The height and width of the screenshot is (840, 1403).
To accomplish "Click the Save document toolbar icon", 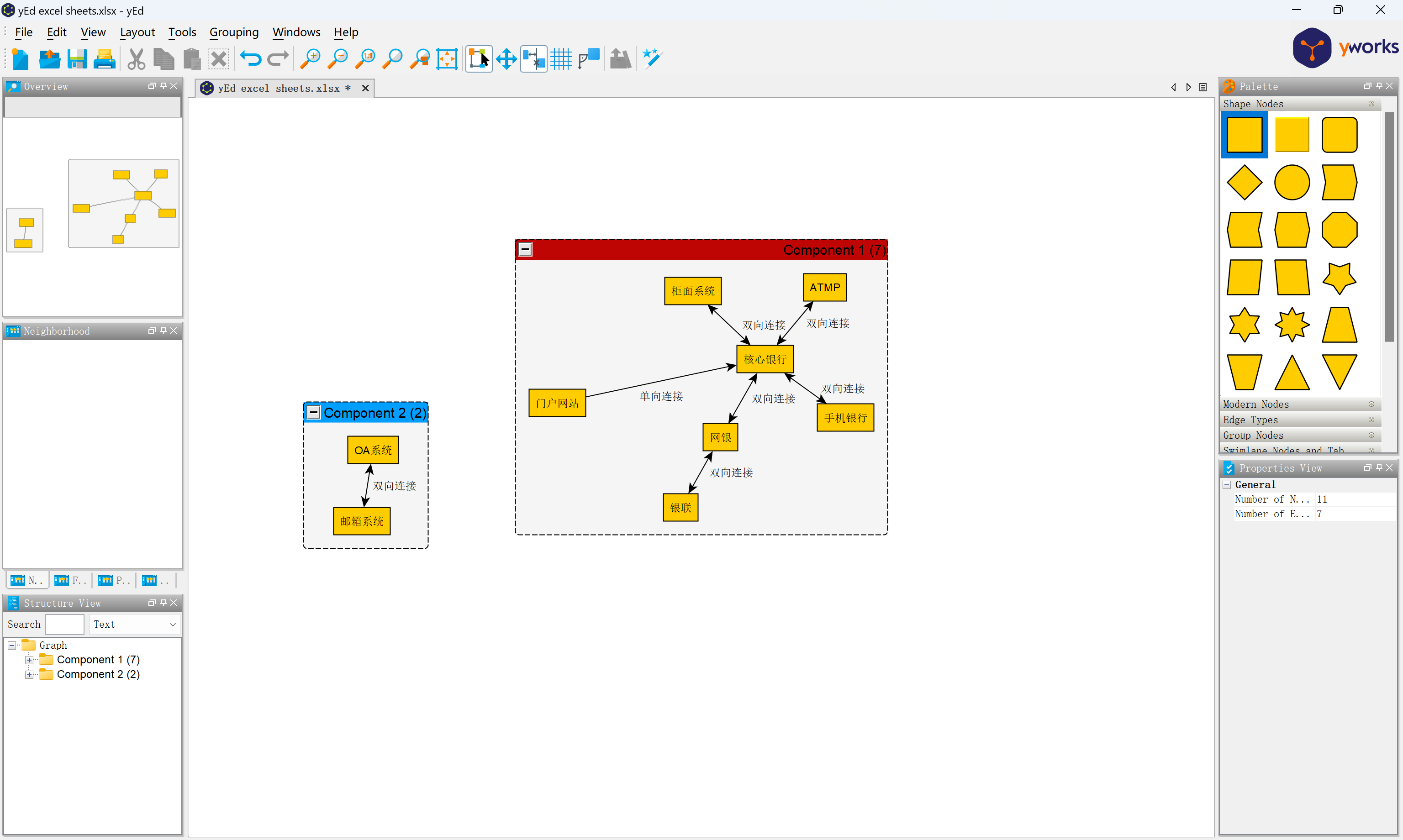I will click(76, 59).
